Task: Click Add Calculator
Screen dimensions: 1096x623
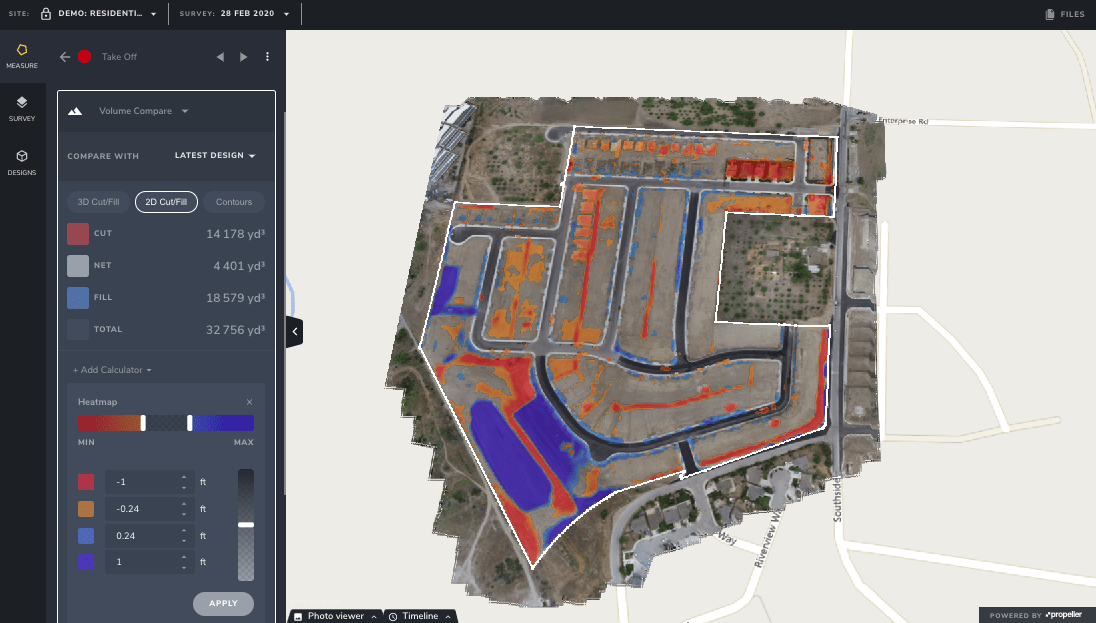Action: point(112,370)
